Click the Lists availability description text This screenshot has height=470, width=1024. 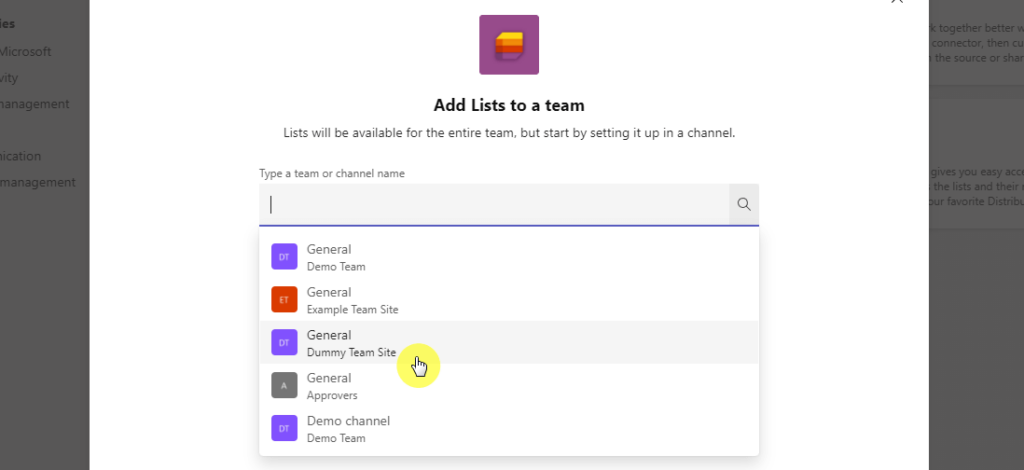[x=509, y=133]
